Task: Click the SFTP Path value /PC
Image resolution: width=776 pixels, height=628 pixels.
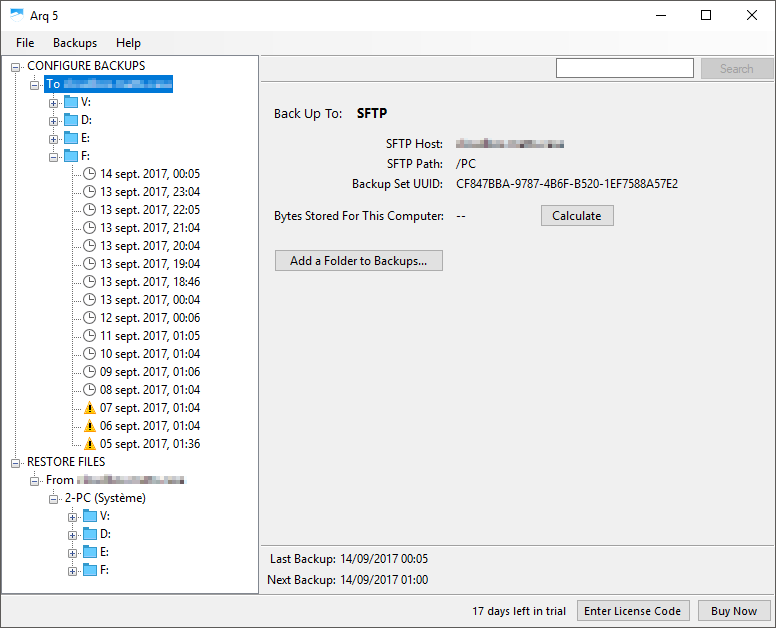Action: (x=466, y=164)
